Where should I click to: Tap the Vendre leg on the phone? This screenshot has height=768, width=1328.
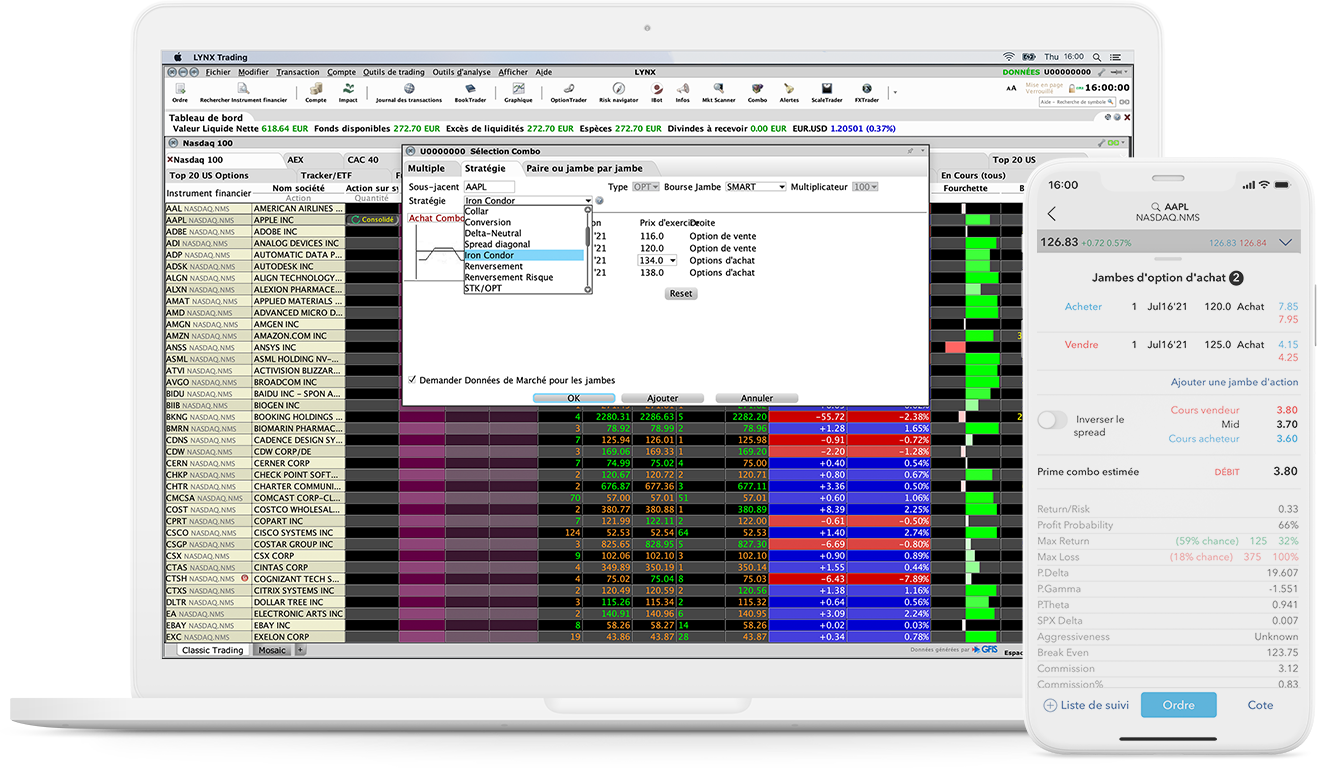1169,350
